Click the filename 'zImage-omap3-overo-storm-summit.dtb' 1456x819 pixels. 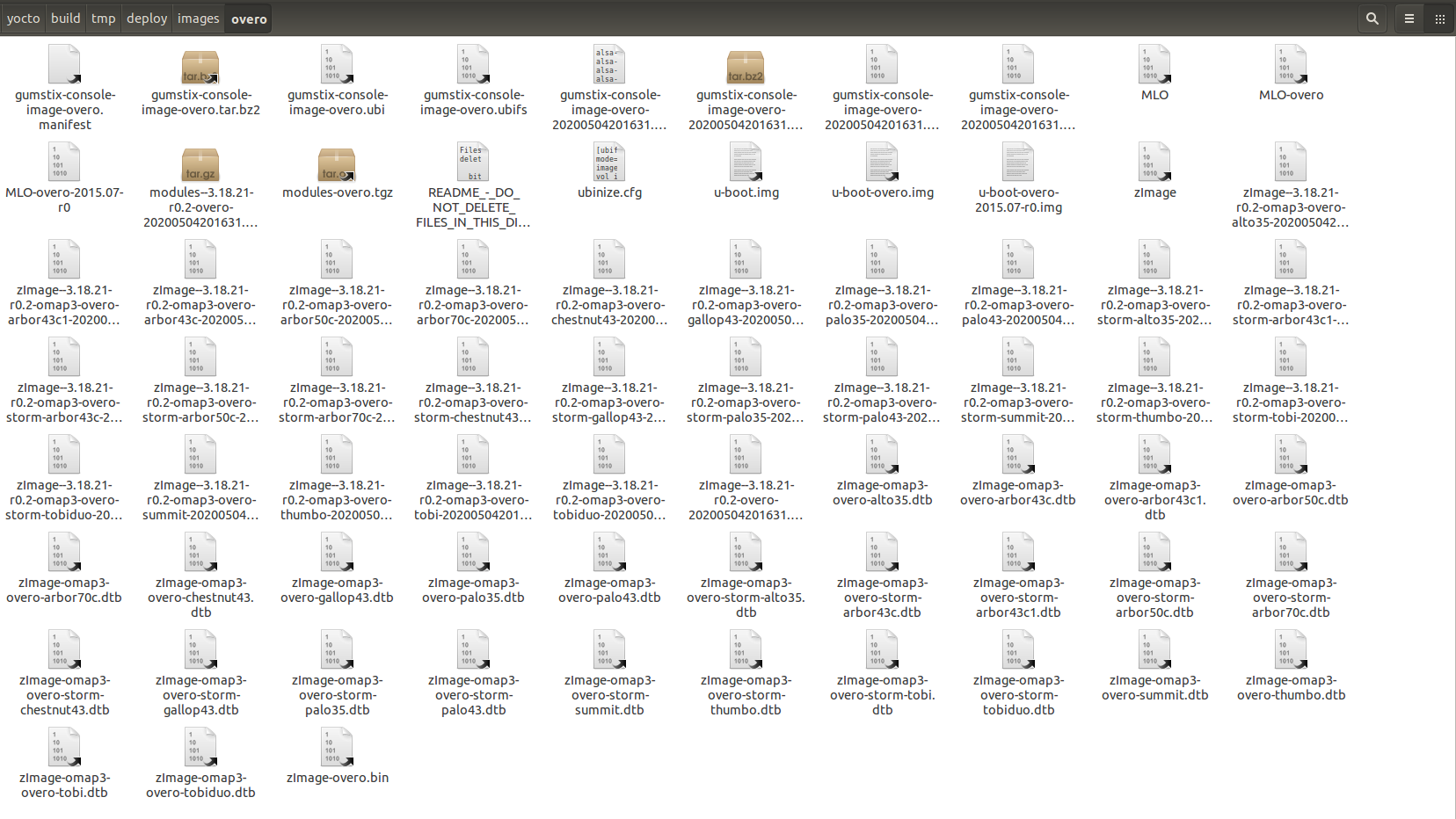coord(609,695)
